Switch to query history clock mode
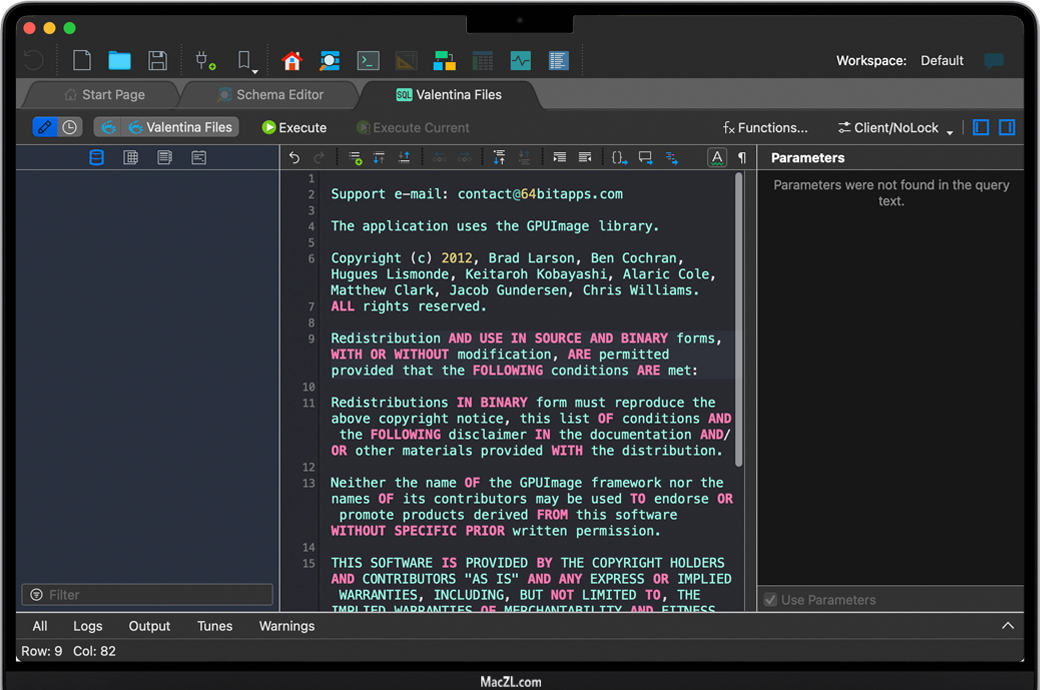 (x=70, y=128)
